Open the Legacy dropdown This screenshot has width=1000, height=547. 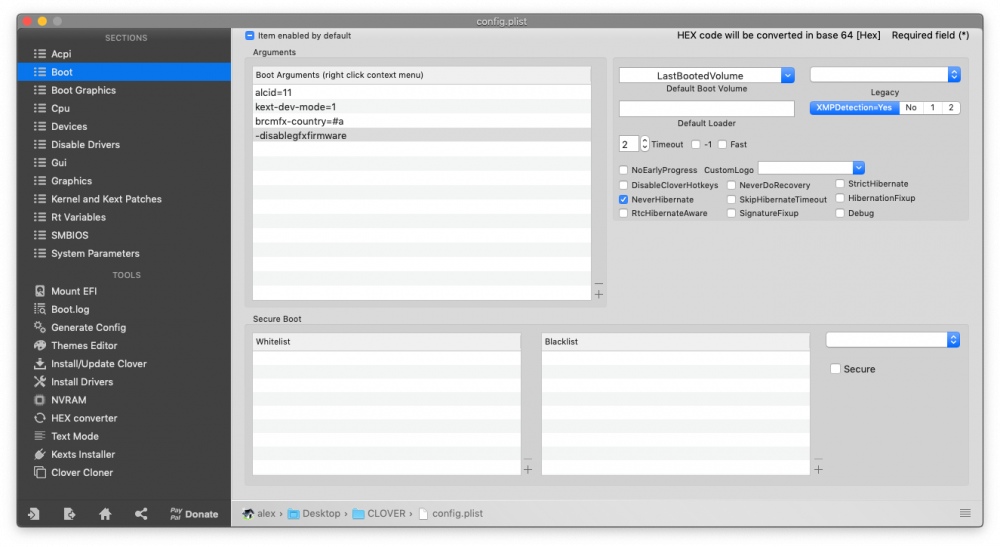(x=885, y=75)
